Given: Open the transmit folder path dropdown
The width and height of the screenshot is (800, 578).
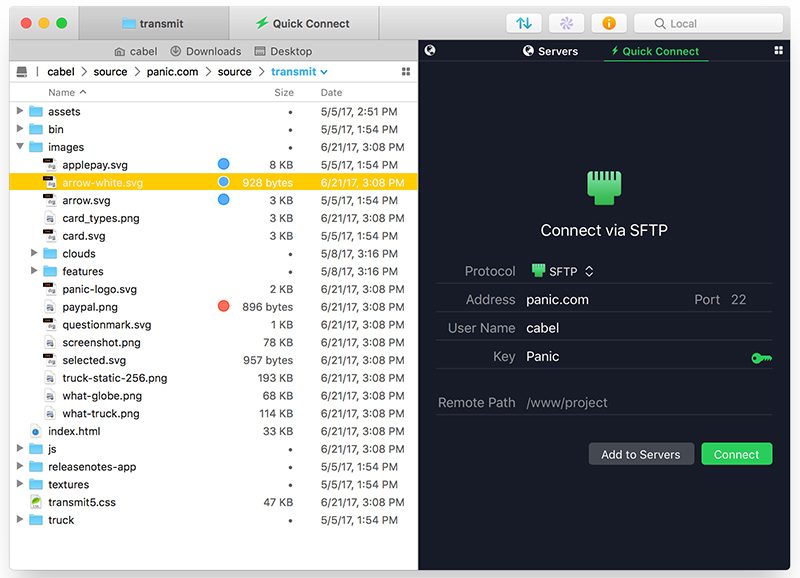Looking at the screenshot, I should click(x=299, y=72).
